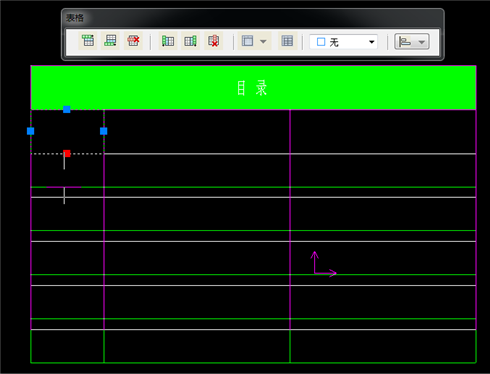Select the blue grip on the cell's left edge
The image size is (490, 374).
pyautogui.click(x=30, y=131)
